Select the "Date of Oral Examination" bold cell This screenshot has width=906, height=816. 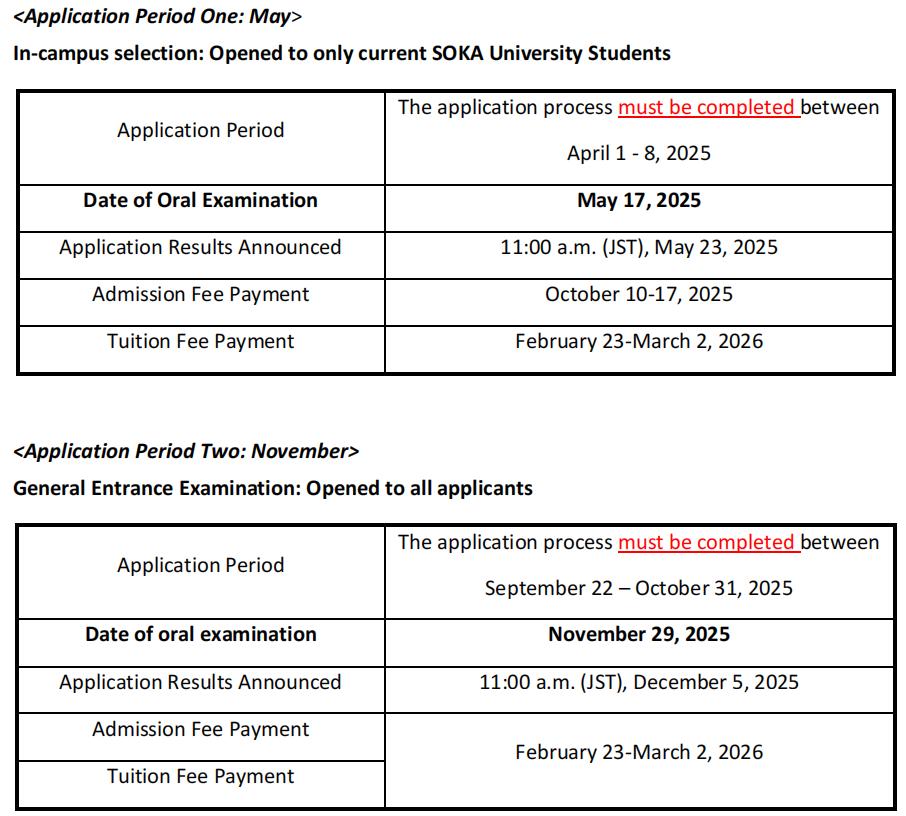point(200,200)
